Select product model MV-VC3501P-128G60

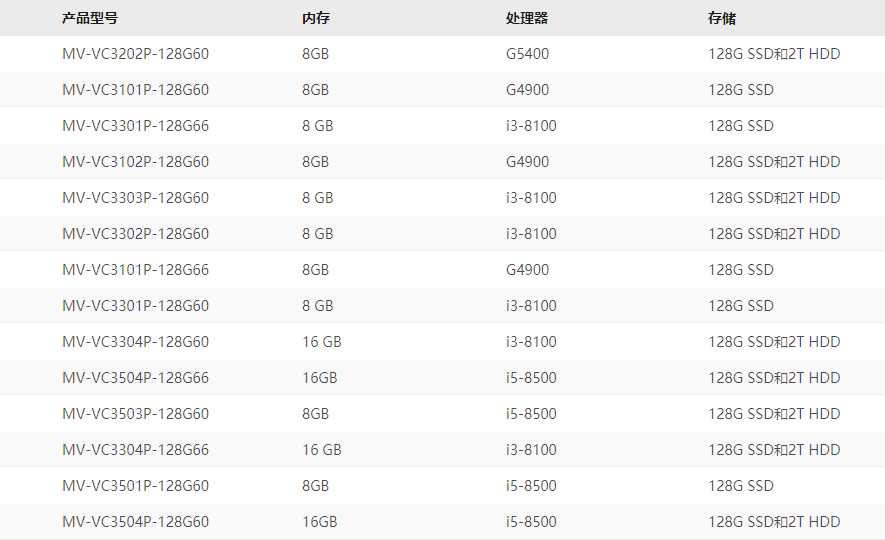135,486
